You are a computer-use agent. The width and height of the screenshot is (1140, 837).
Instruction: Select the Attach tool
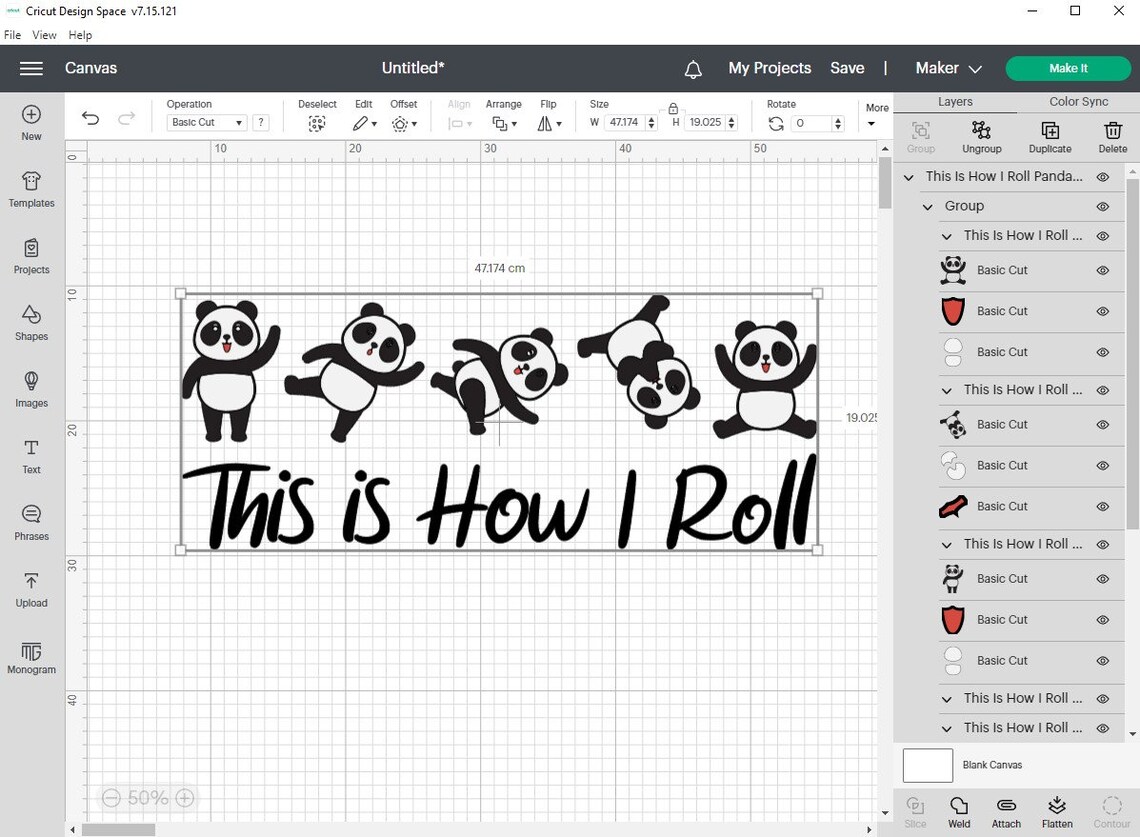pos(1006,810)
